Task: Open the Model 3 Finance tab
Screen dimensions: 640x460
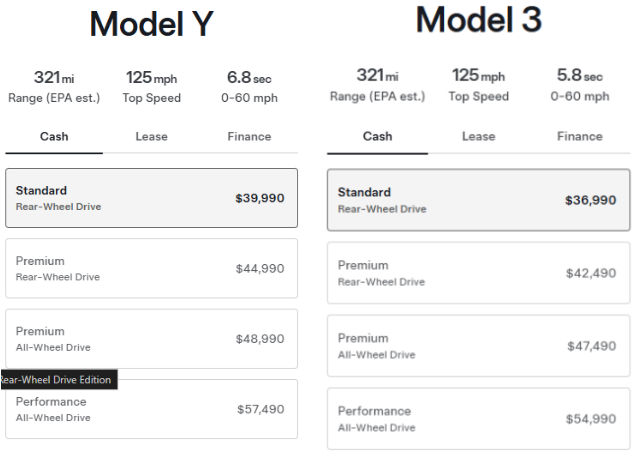Action: pos(579,136)
